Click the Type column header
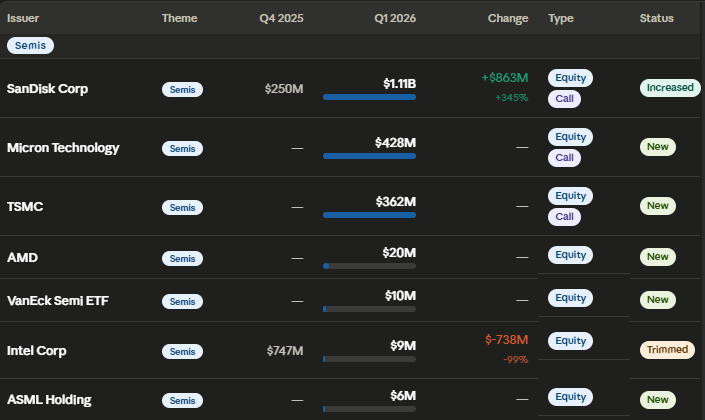705x420 pixels. point(561,18)
